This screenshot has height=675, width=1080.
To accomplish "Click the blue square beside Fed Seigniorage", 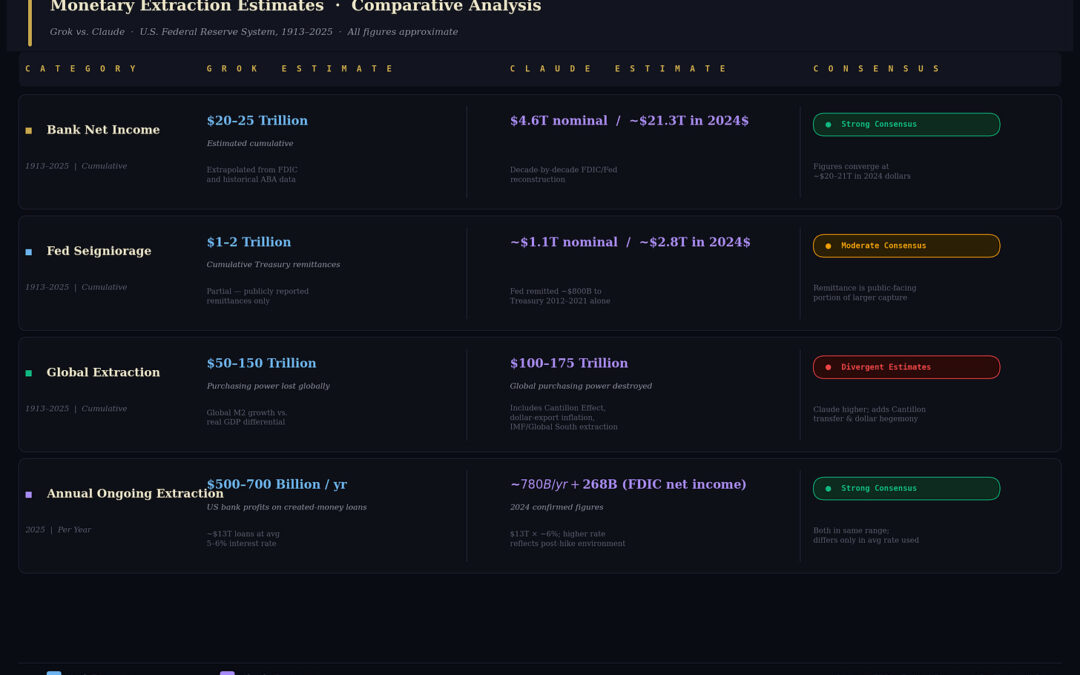I will point(29,252).
